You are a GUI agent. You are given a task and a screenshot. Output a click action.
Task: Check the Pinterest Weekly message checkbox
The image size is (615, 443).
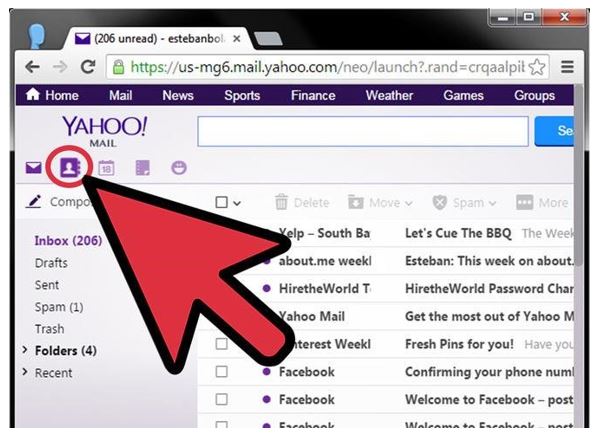click(x=222, y=344)
